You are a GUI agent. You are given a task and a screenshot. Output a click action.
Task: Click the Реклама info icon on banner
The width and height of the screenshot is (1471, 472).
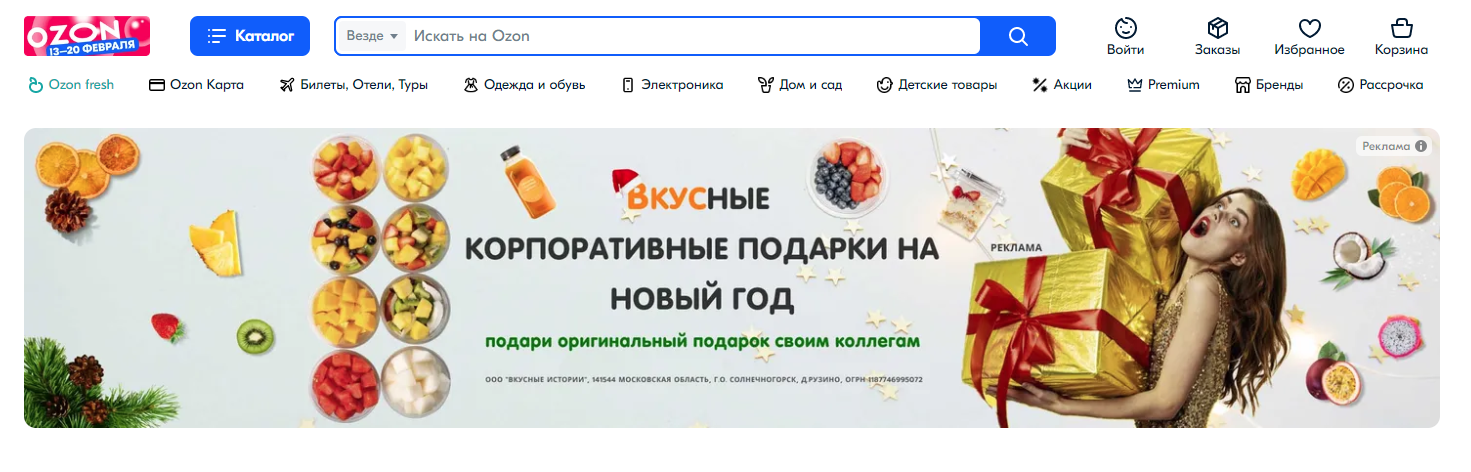[x=1421, y=146]
